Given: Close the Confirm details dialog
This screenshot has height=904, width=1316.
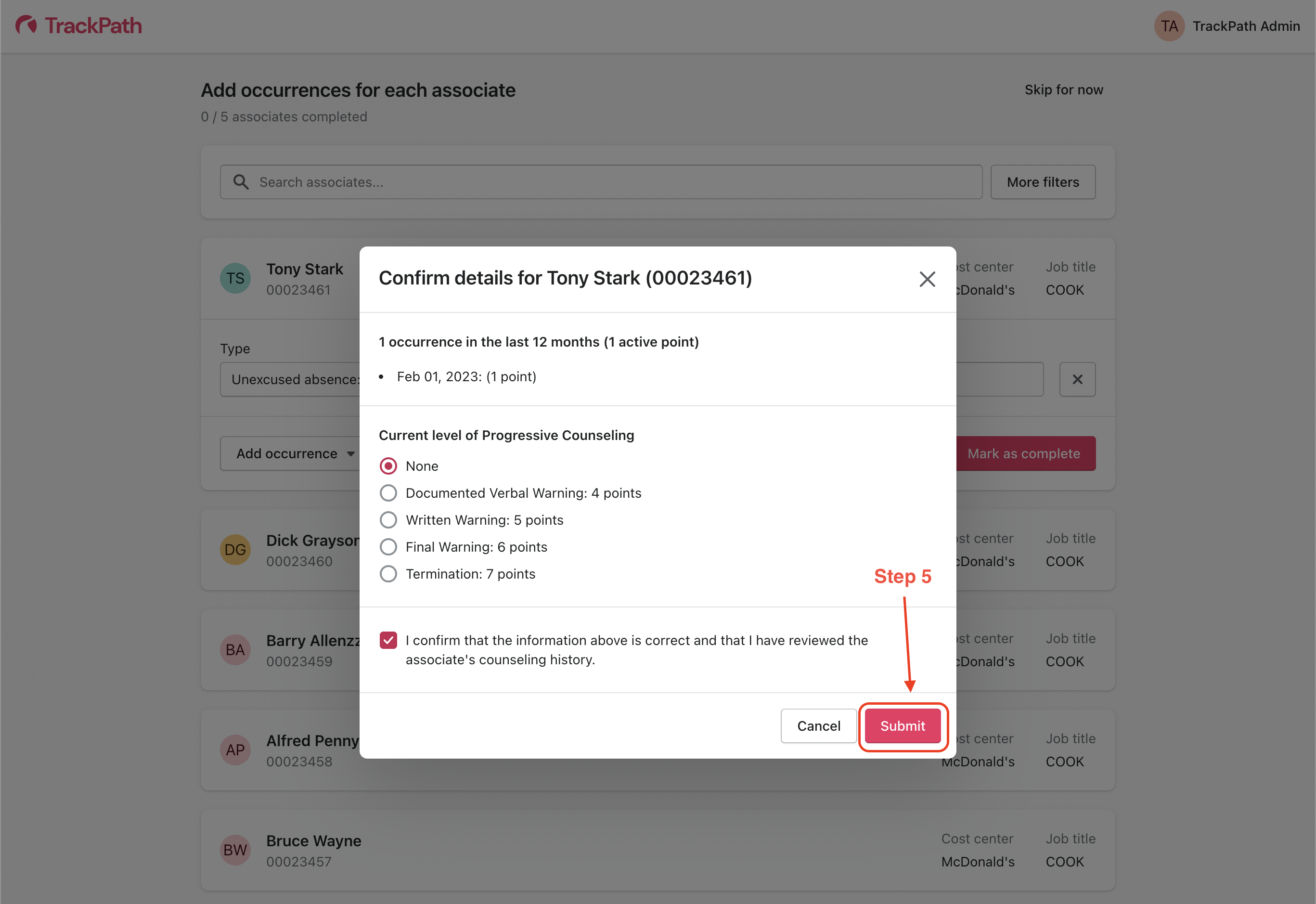Looking at the screenshot, I should (927, 279).
